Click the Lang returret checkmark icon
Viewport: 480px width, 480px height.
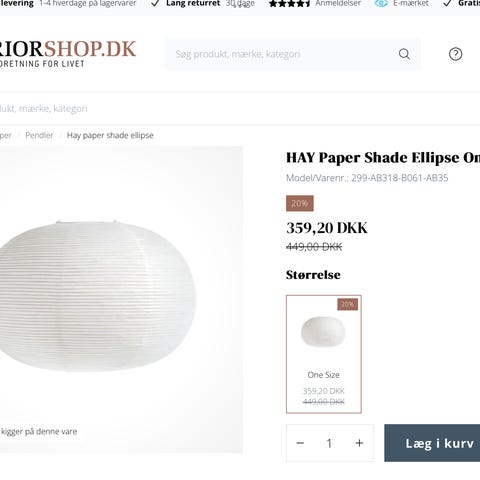155,4
